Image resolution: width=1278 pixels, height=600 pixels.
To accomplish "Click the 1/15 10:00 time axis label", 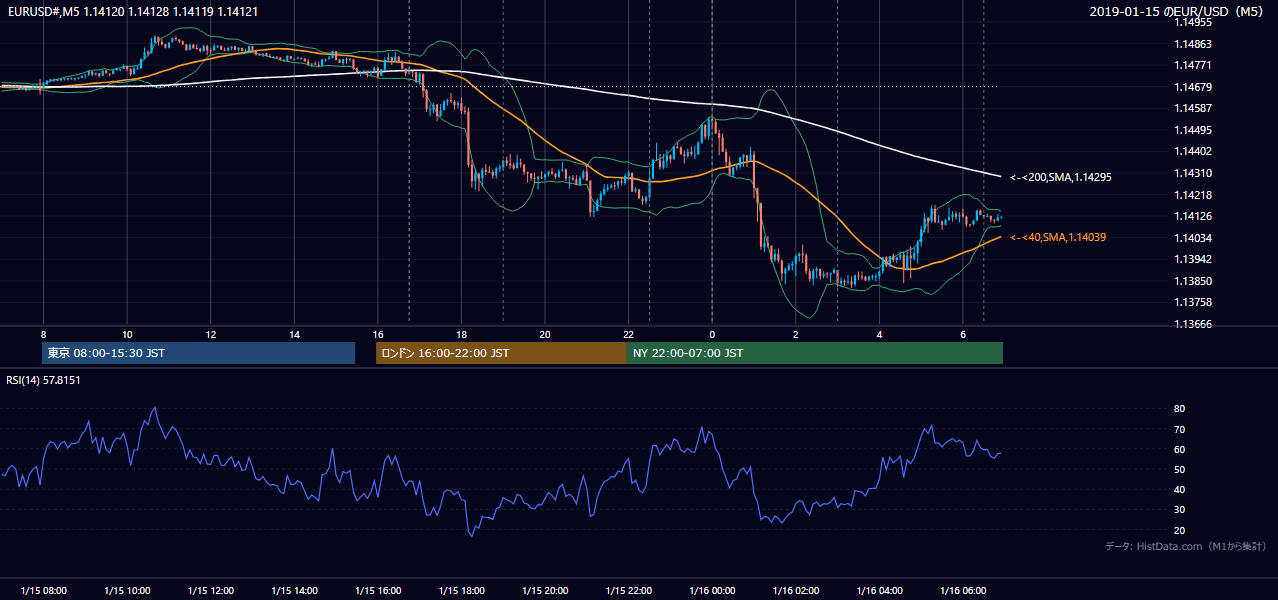I will 127,591.
